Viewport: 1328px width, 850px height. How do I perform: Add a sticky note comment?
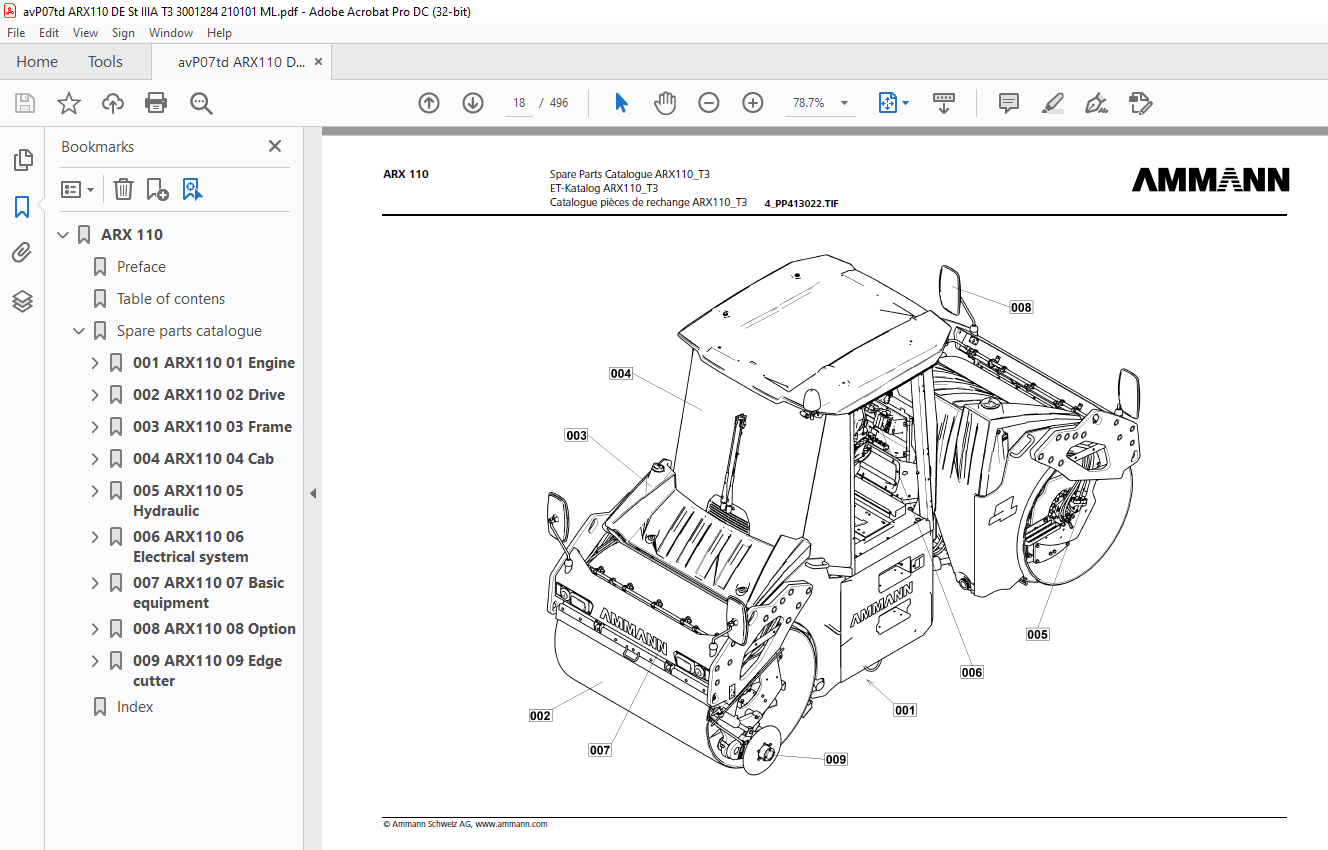click(x=1009, y=103)
